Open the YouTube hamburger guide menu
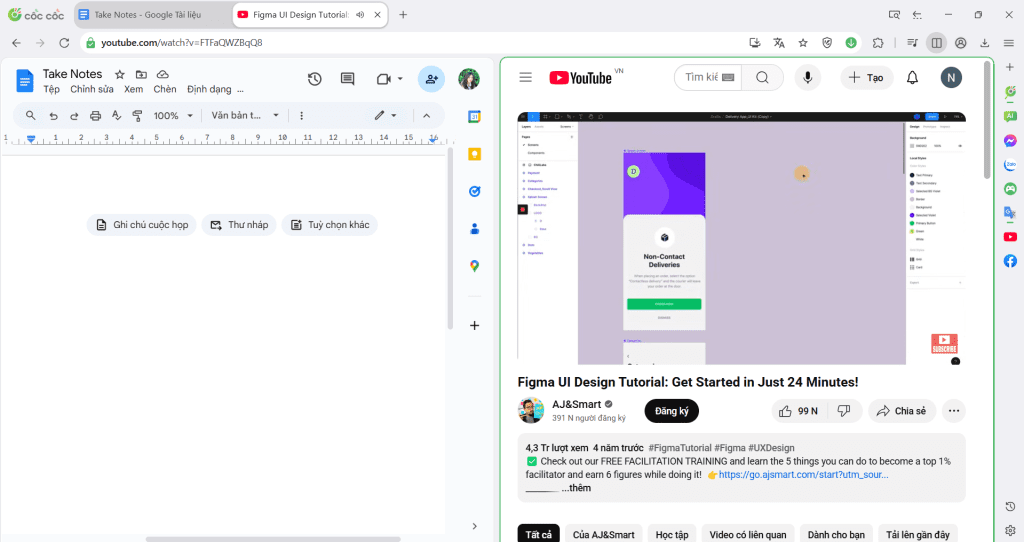Viewport: 1024px width, 542px height. (x=526, y=78)
